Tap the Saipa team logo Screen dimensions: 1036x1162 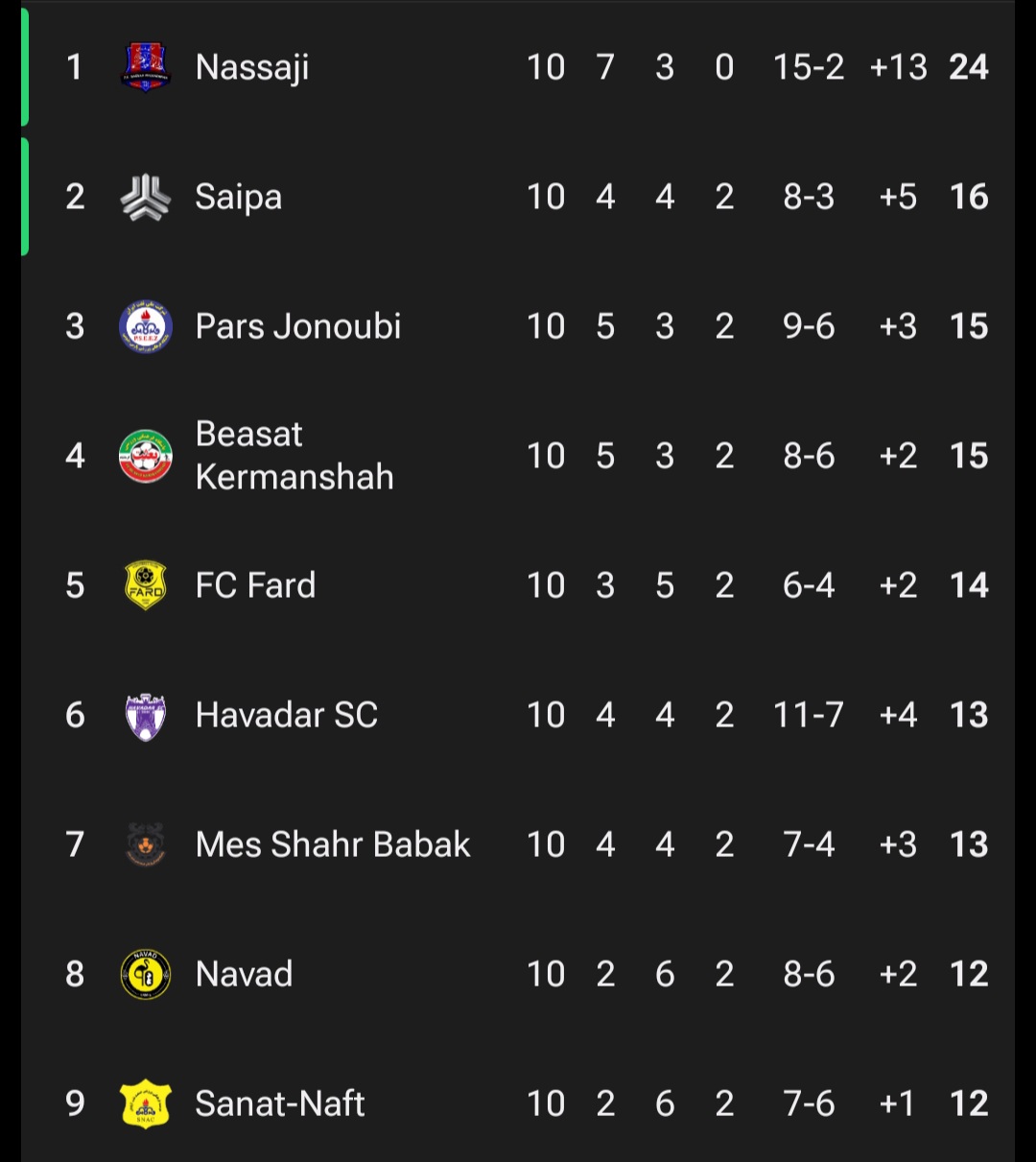(x=146, y=197)
